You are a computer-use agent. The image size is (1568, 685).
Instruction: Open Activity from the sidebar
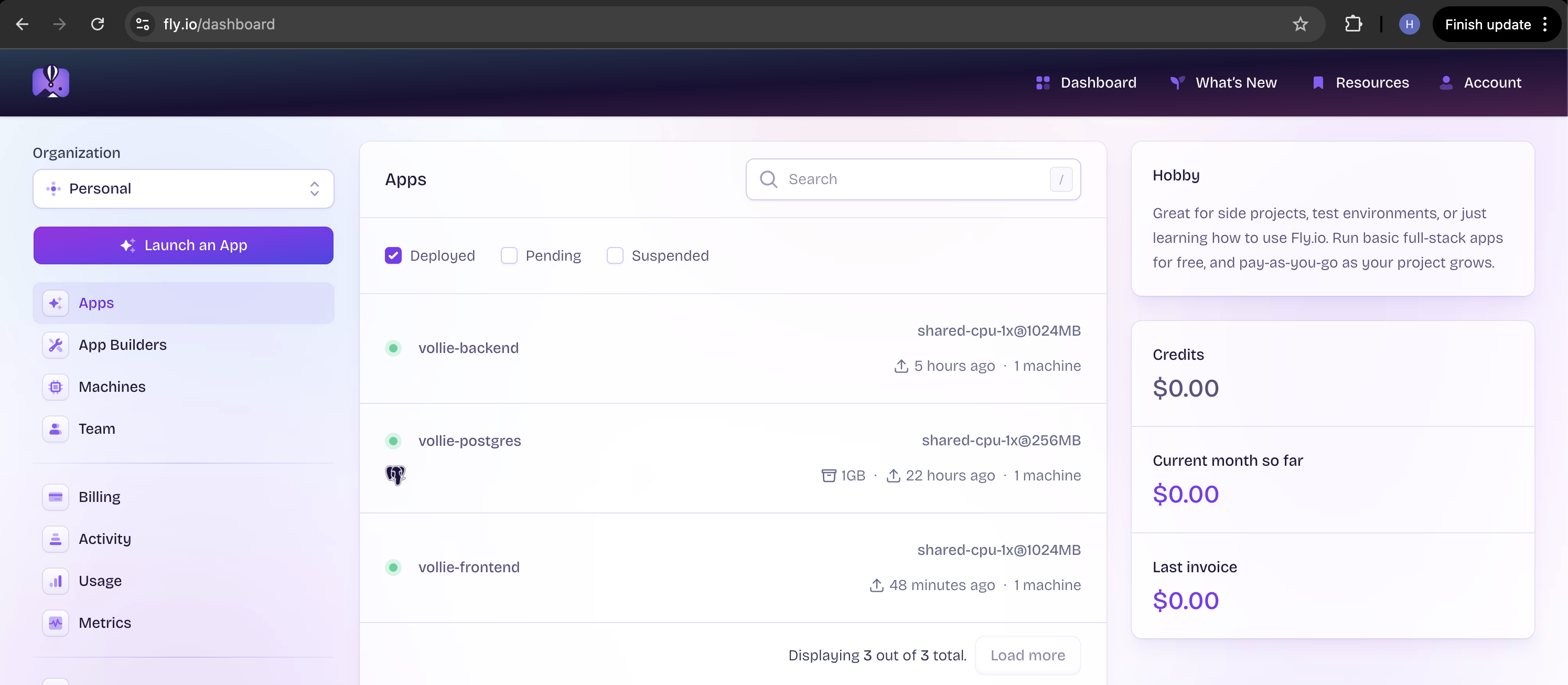pyautogui.click(x=183, y=539)
